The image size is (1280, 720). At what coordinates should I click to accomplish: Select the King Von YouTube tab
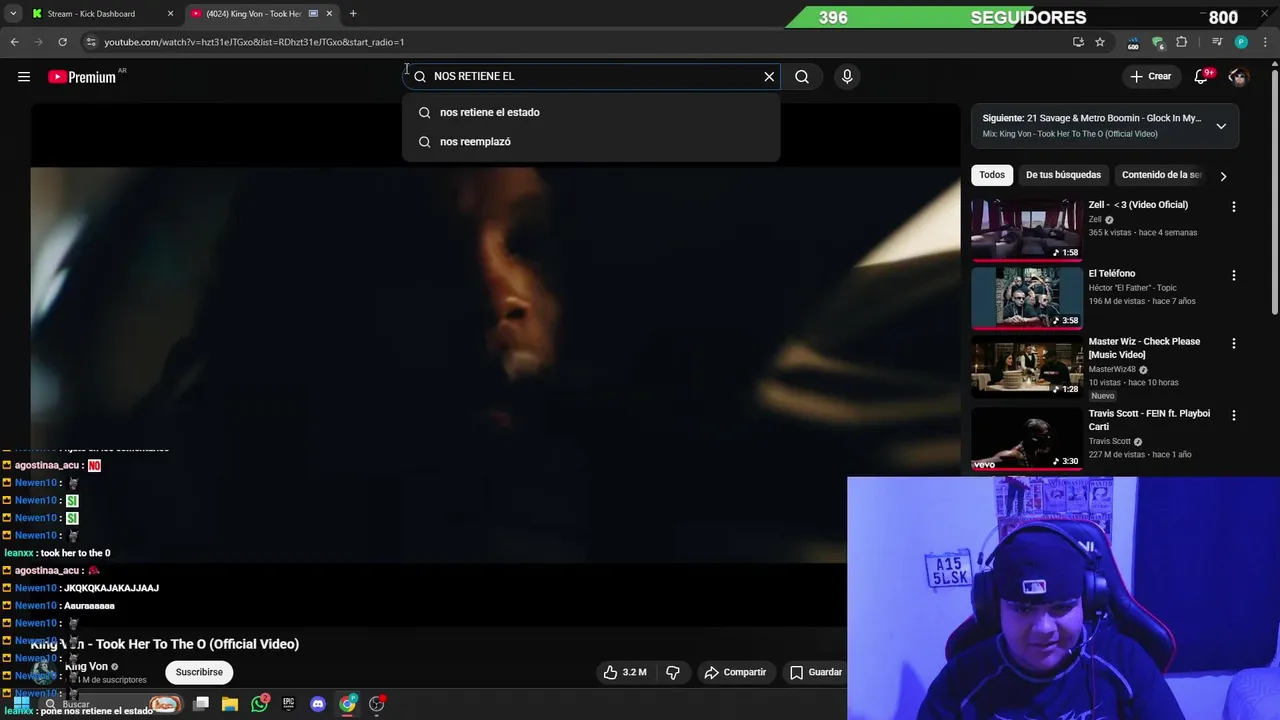coord(255,14)
